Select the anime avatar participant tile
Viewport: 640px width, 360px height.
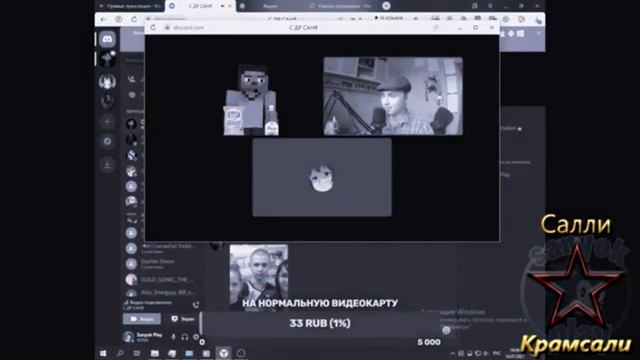click(x=322, y=177)
